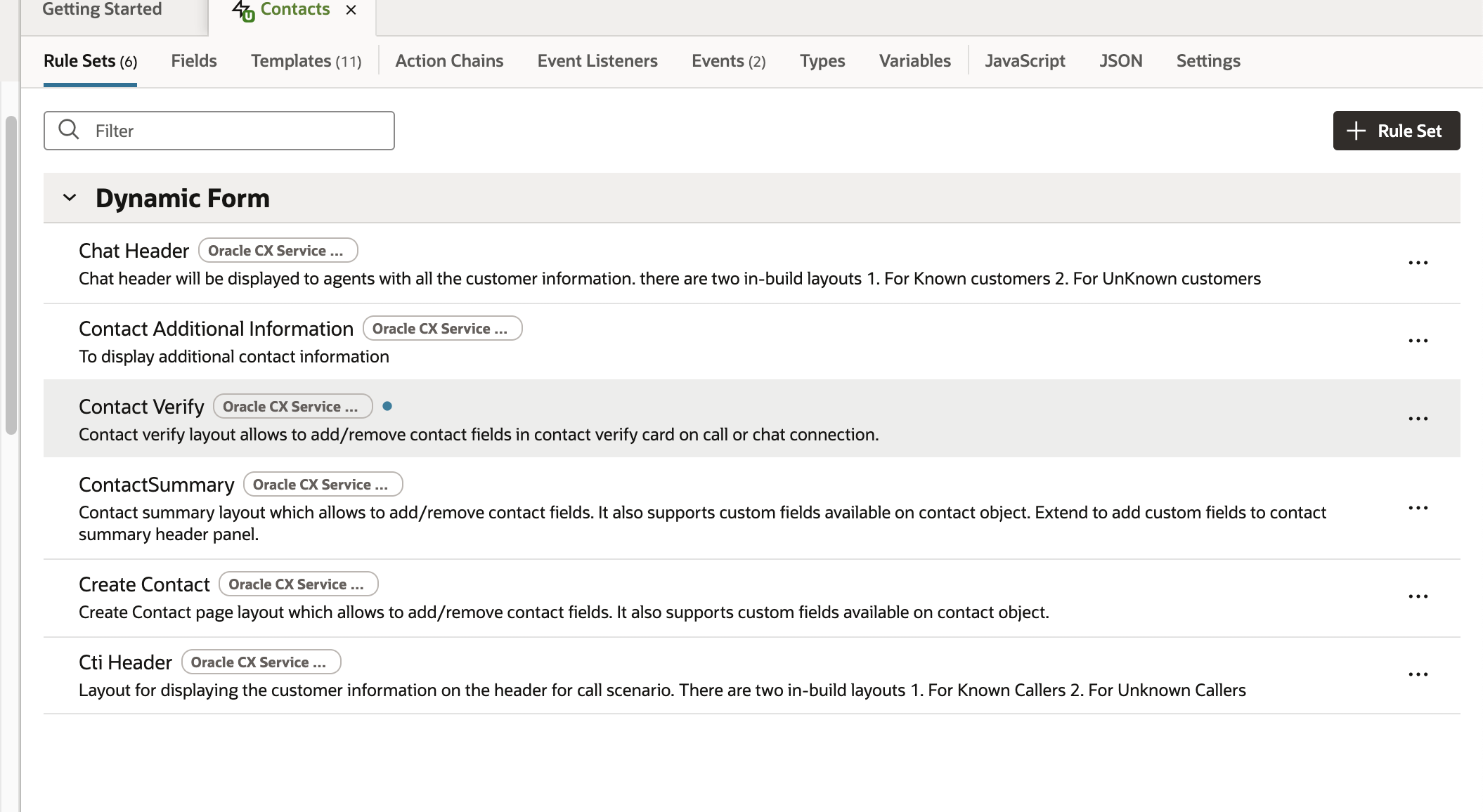Open the Contact Verify row ellipsis menu
The height and width of the screenshot is (812, 1483).
[1418, 419]
